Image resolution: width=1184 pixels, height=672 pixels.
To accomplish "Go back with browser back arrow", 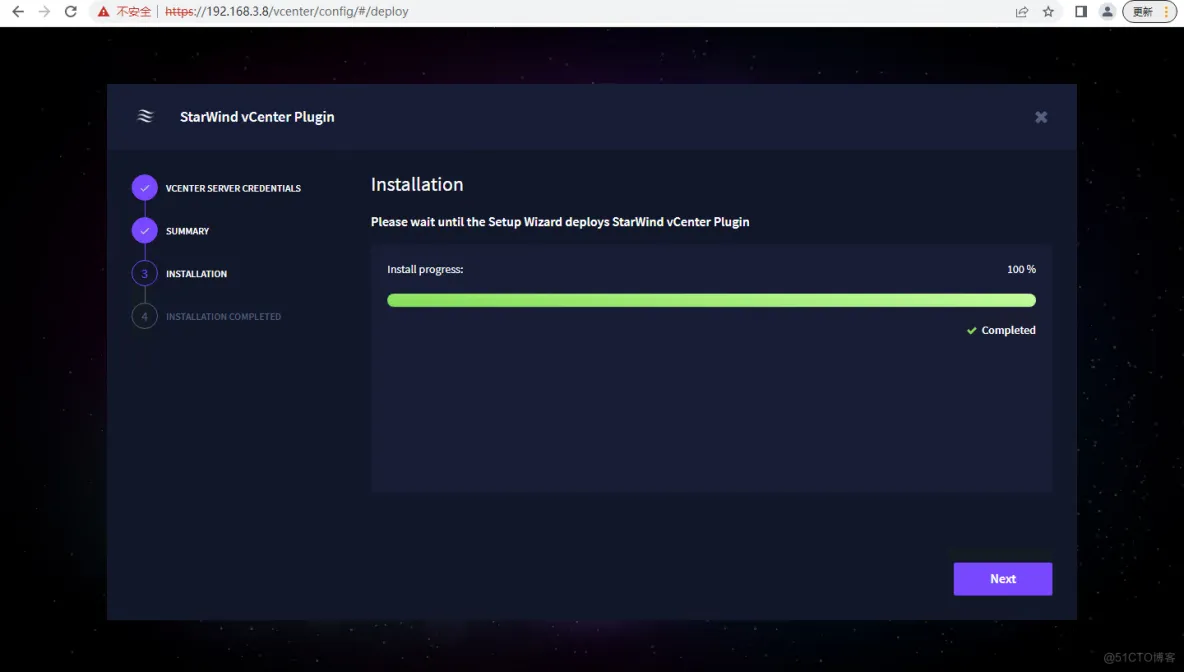I will tap(18, 11).
